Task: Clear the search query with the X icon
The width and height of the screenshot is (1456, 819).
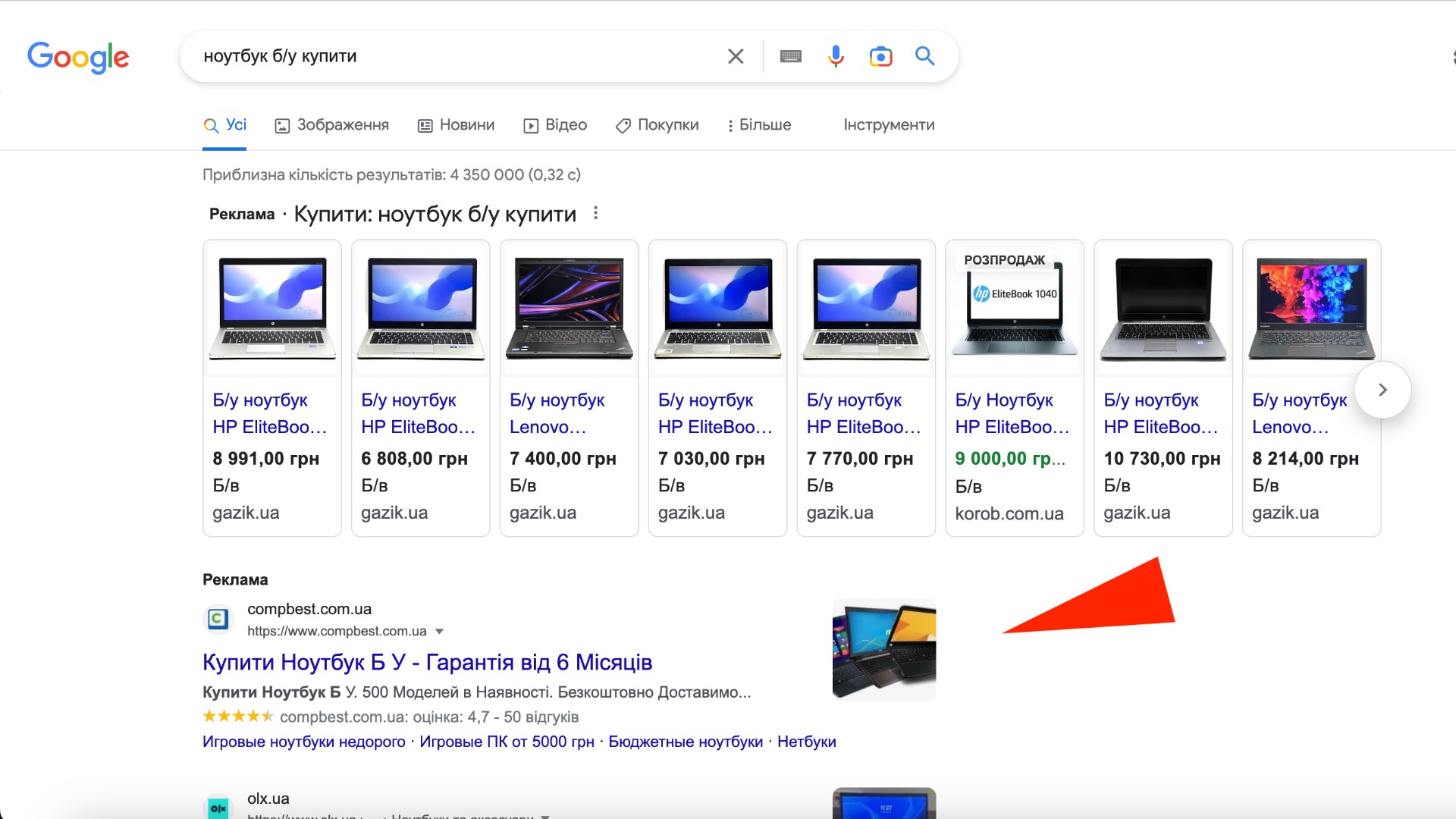Action: 736,56
